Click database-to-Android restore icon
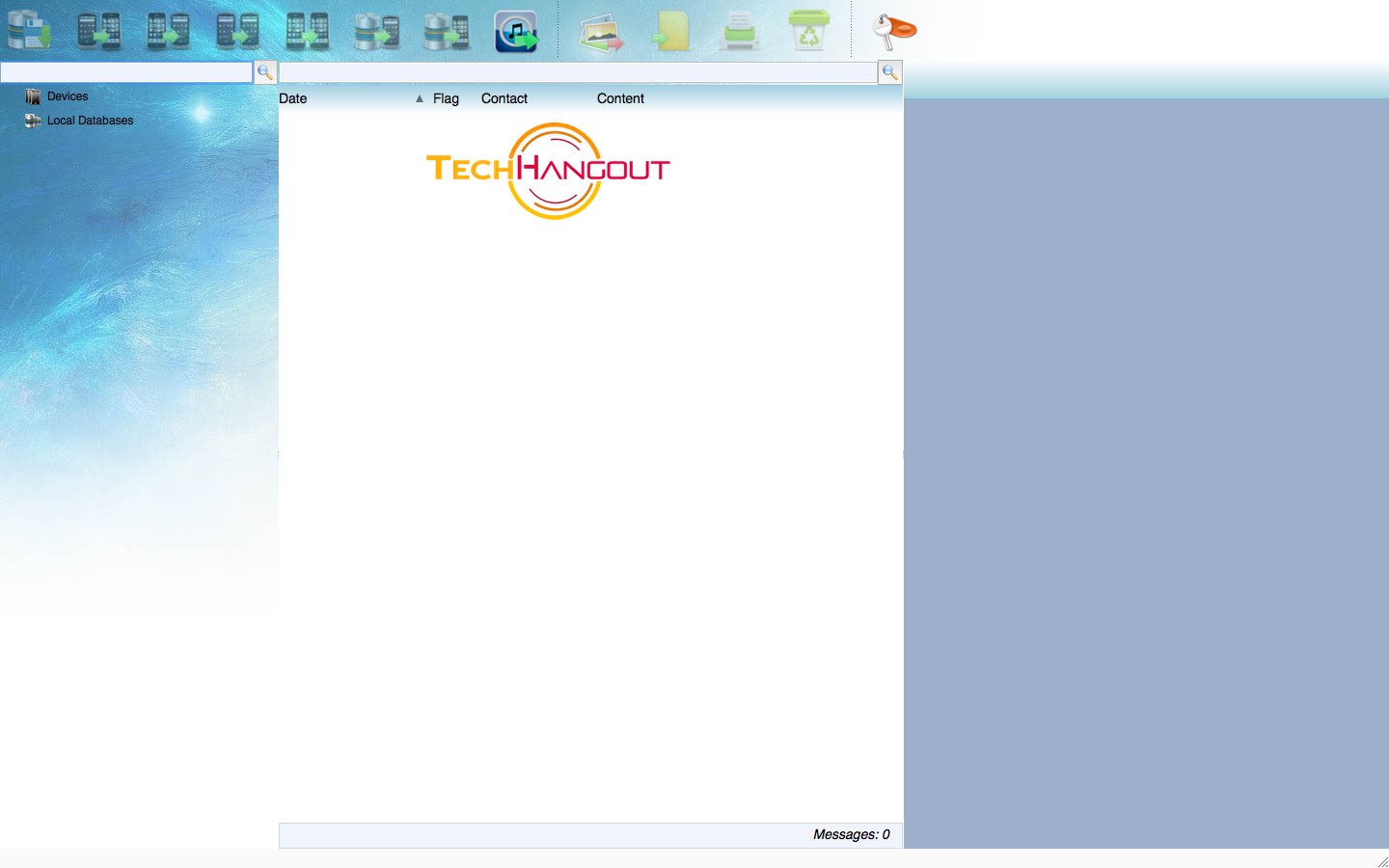 tap(376, 31)
